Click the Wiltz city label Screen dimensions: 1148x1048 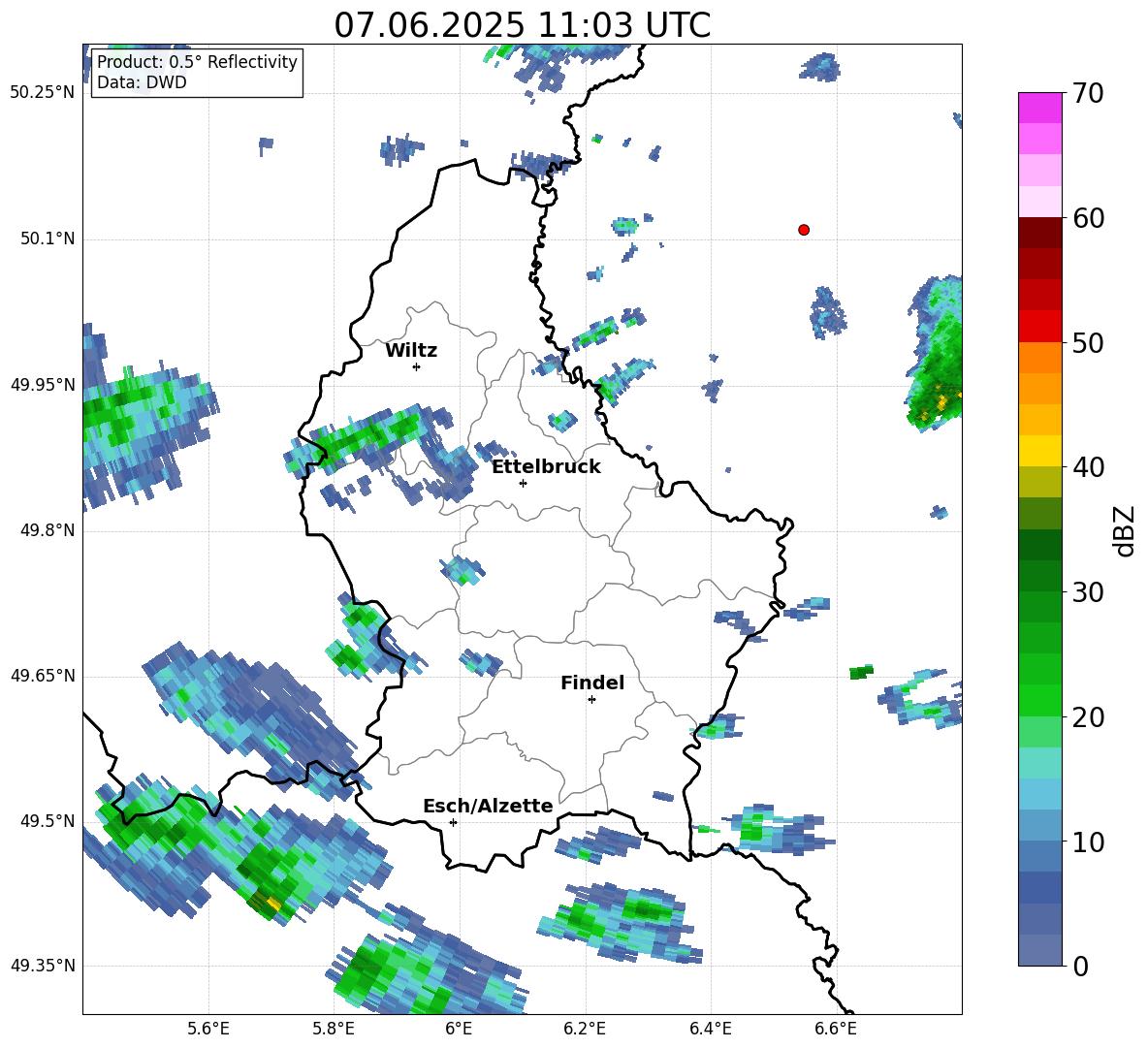coord(411,351)
